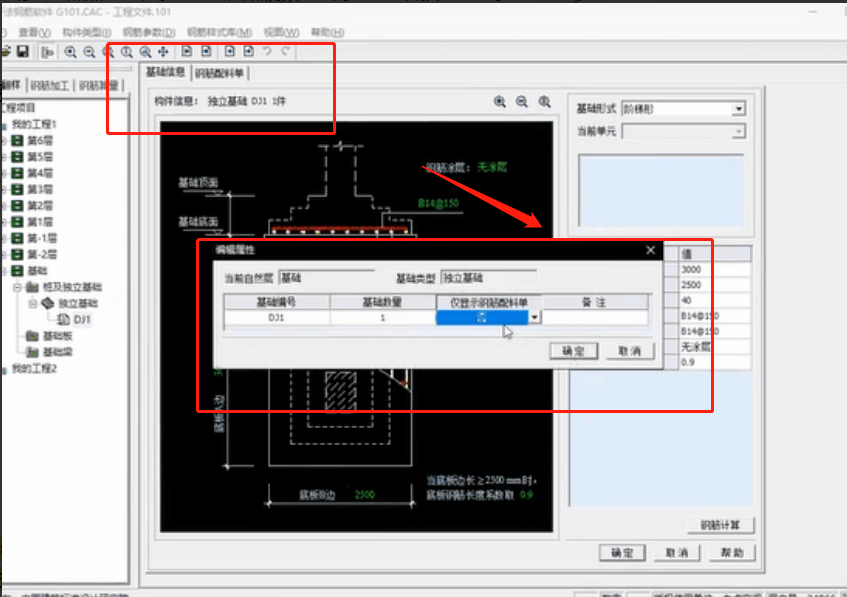Click the zoom-out magnifier in main toolbar
The width and height of the screenshot is (847, 597).
pos(89,52)
